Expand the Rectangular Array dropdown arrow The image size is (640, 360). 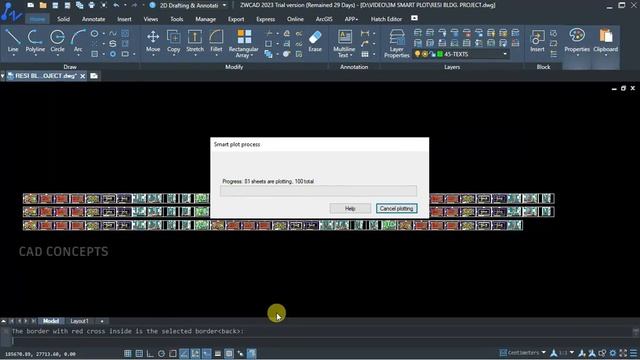(251, 56)
